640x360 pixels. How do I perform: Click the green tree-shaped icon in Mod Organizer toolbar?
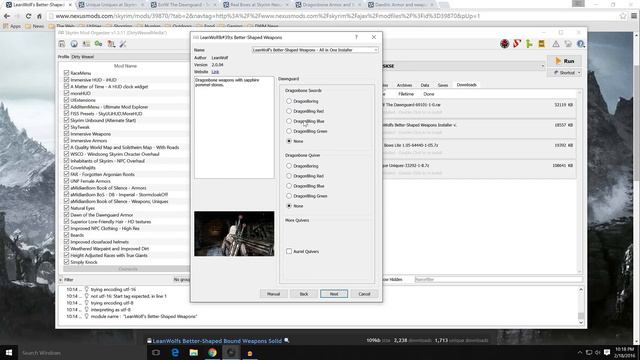529,44
